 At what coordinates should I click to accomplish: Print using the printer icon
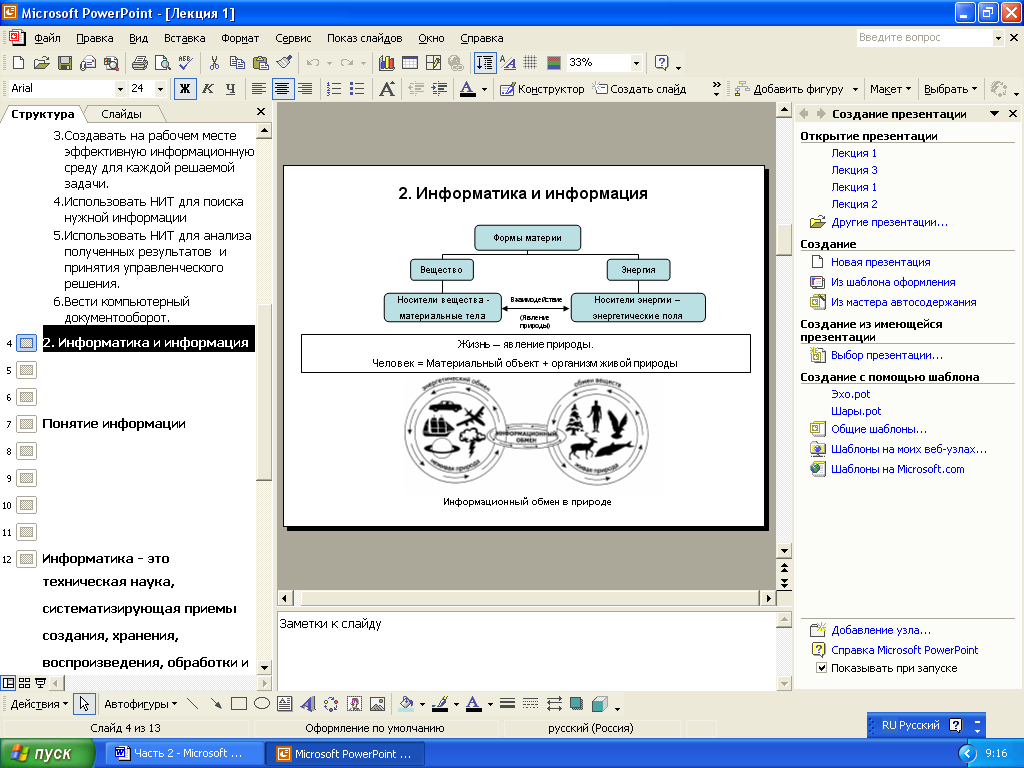pyautogui.click(x=139, y=63)
